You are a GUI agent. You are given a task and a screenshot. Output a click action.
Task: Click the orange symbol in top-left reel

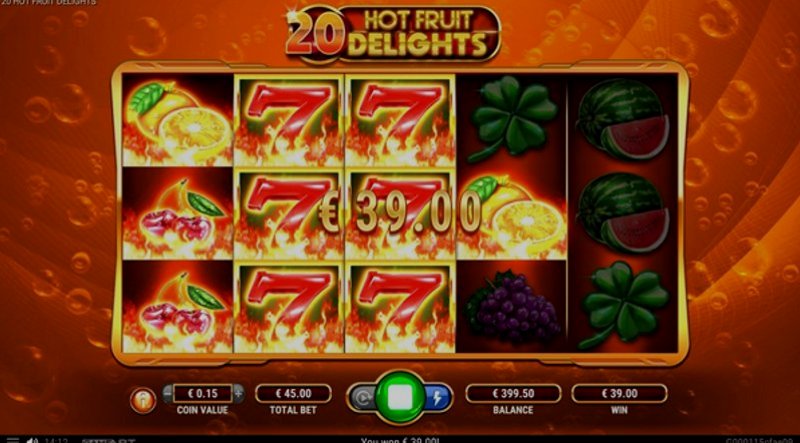(x=178, y=120)
